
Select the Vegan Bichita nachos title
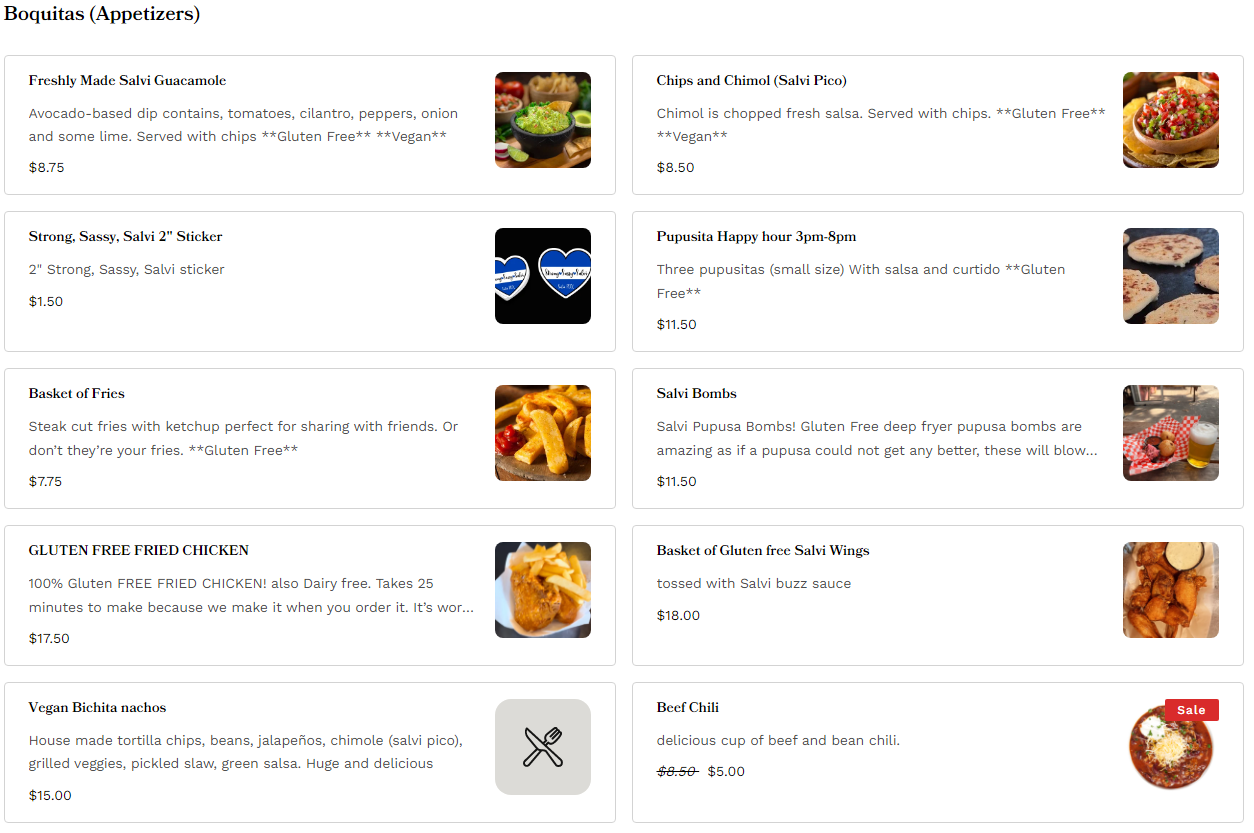[97, 708]
